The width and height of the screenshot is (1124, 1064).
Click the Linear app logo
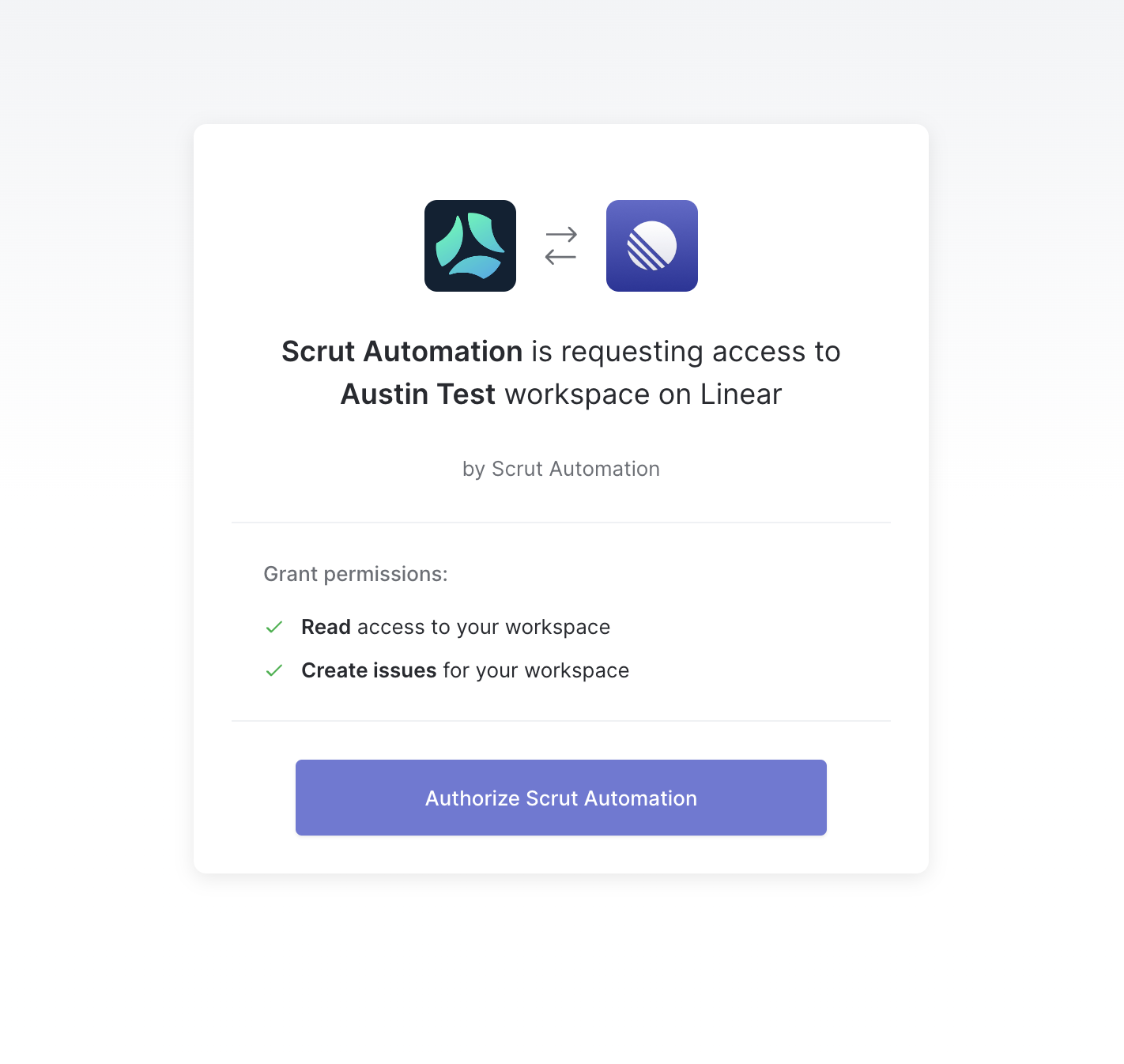coord(652,246)
